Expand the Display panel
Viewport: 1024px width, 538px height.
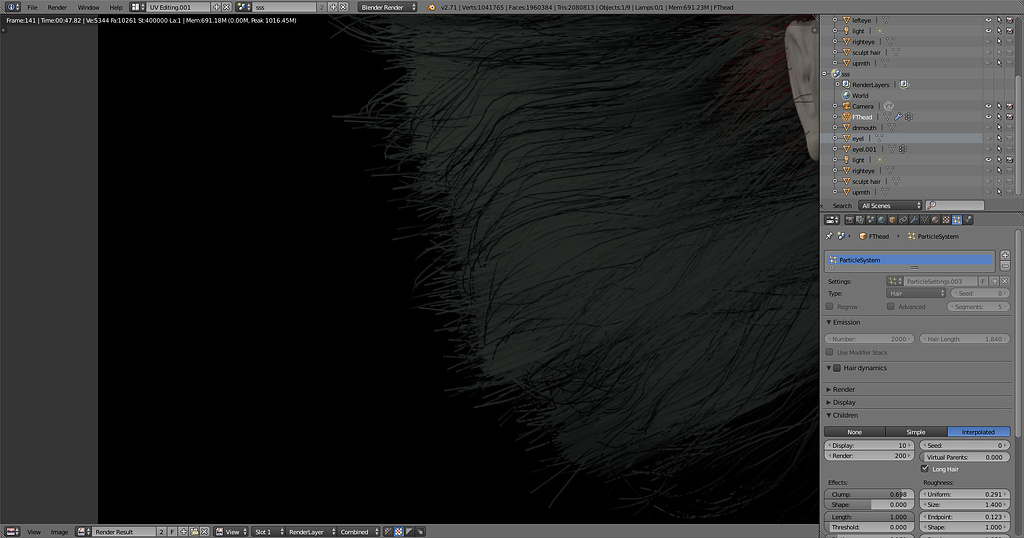(844, 402)
